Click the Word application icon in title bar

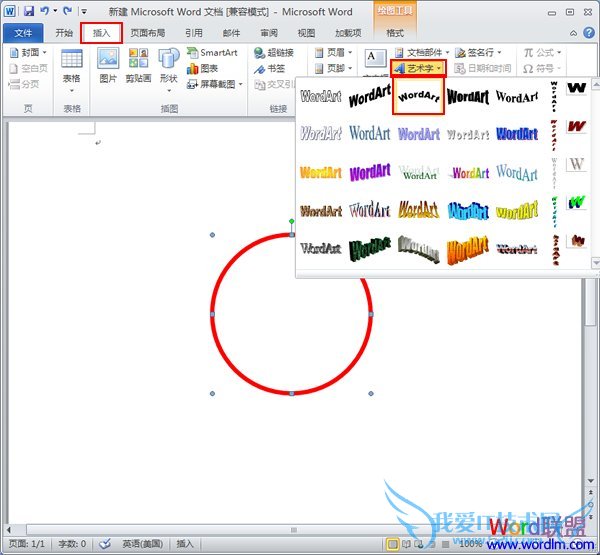(10, 11)
